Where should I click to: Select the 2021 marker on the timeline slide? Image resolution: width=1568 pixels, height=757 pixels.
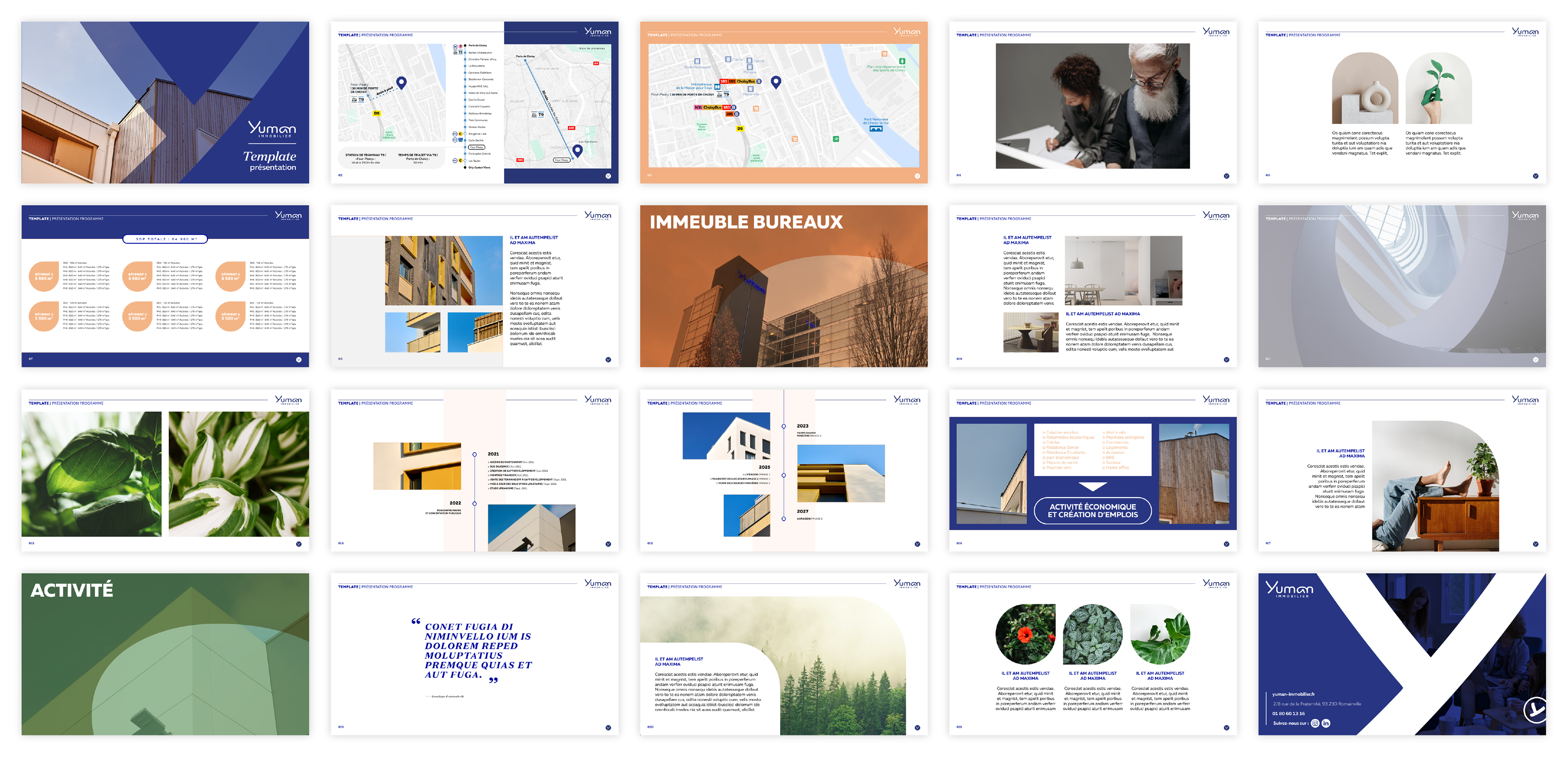475,454
